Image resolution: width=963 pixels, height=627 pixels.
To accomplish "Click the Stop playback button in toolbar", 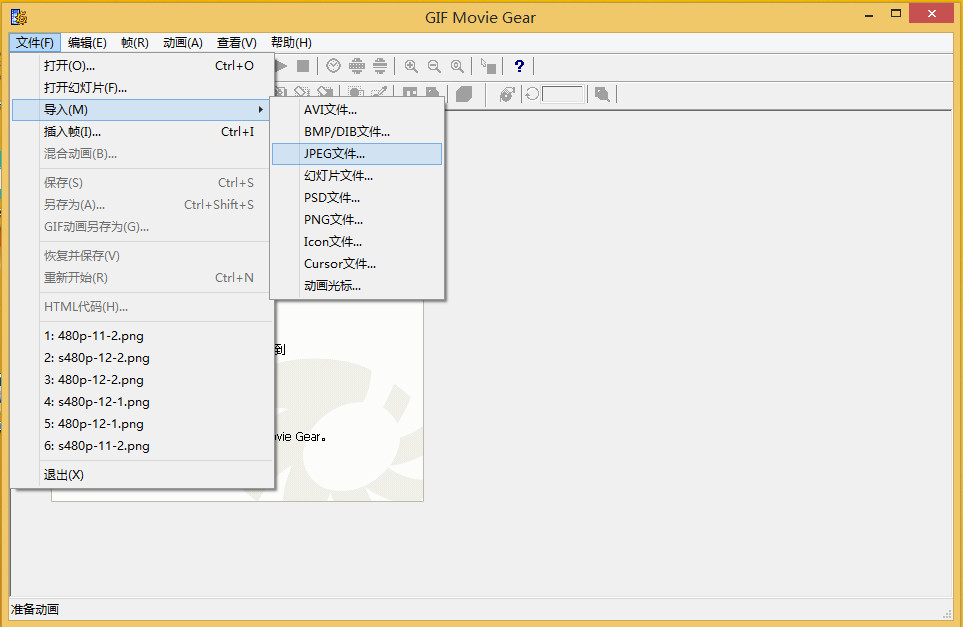I will (303, 66).
